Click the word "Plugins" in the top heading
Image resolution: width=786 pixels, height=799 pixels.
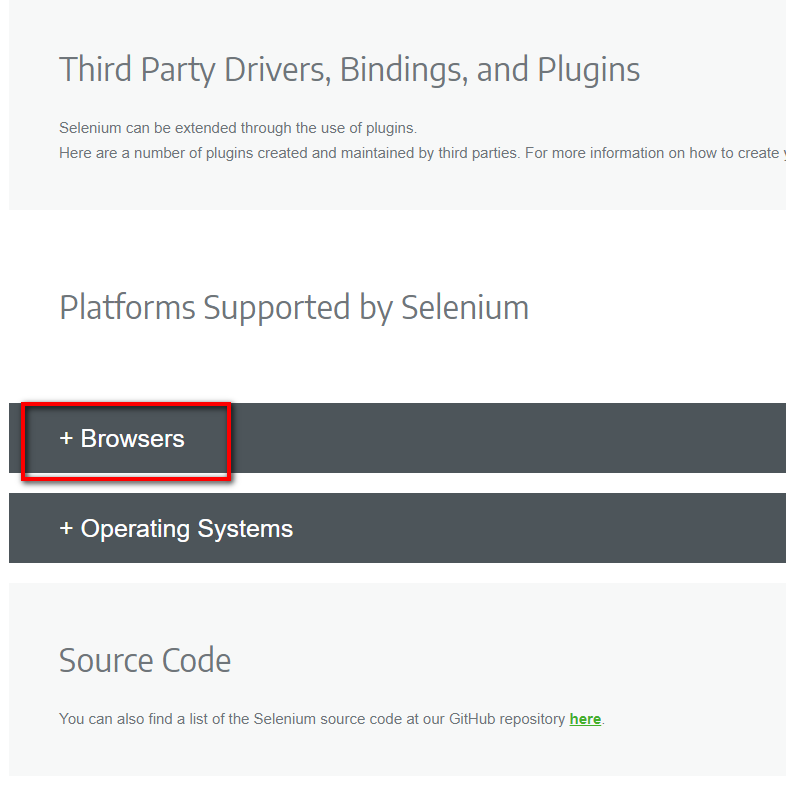589,70
